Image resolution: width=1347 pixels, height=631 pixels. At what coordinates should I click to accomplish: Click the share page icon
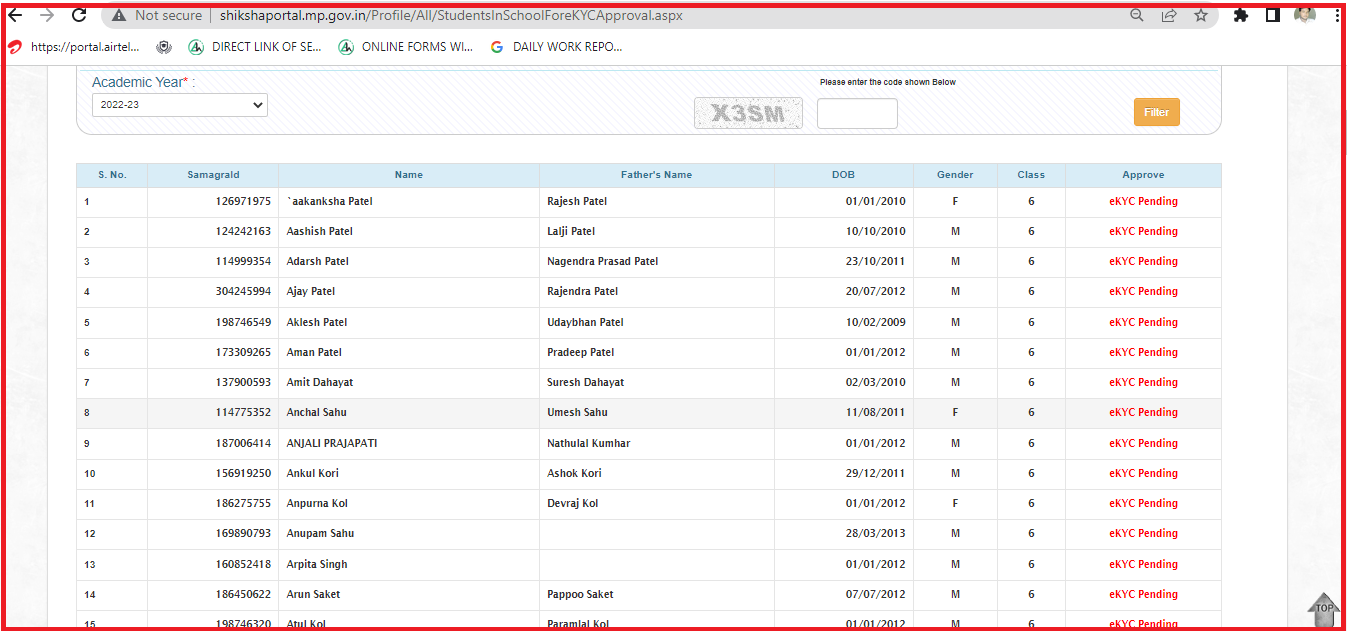click(1169, 16)
